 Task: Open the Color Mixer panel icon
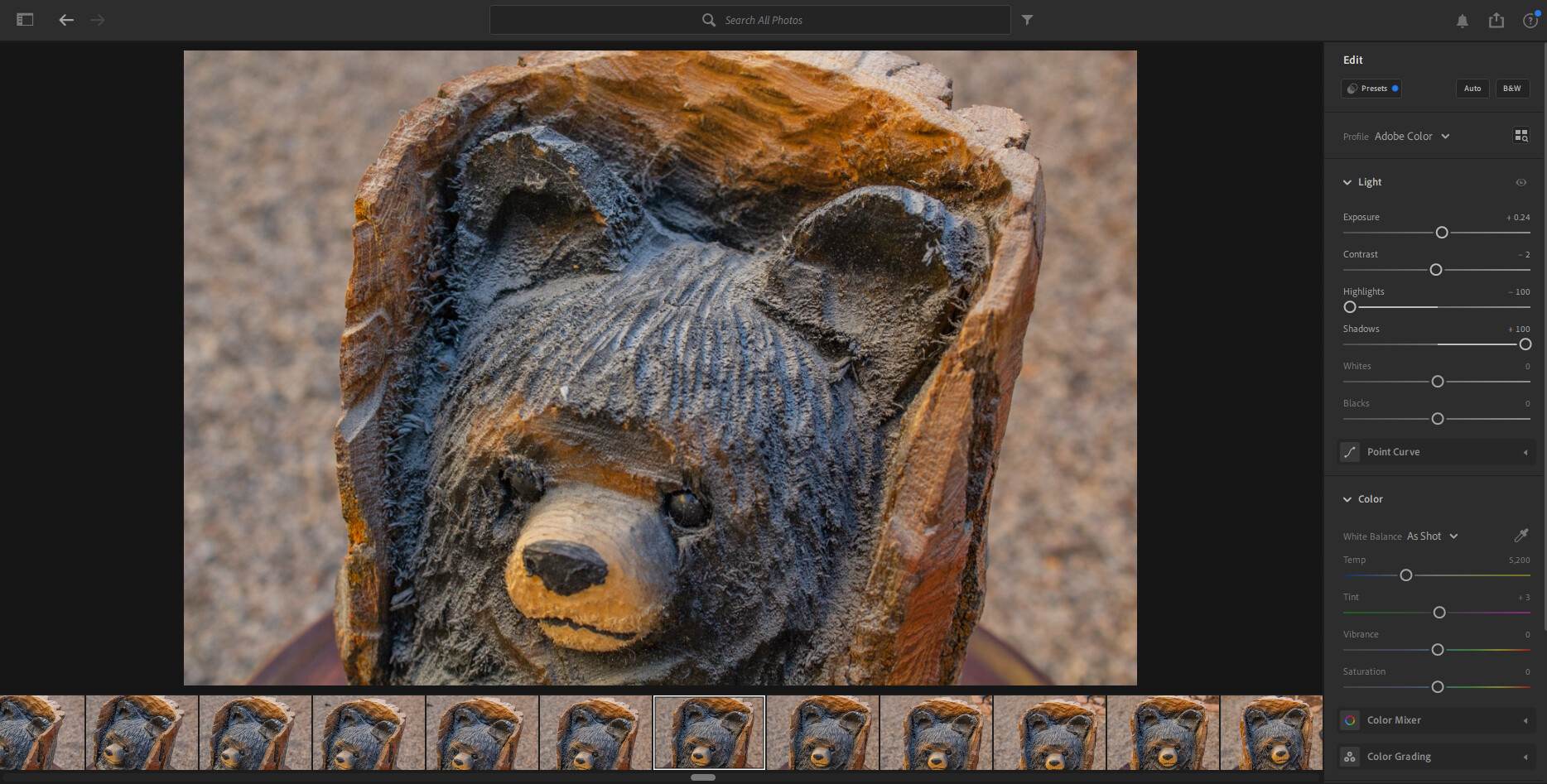pos(1350,720)
